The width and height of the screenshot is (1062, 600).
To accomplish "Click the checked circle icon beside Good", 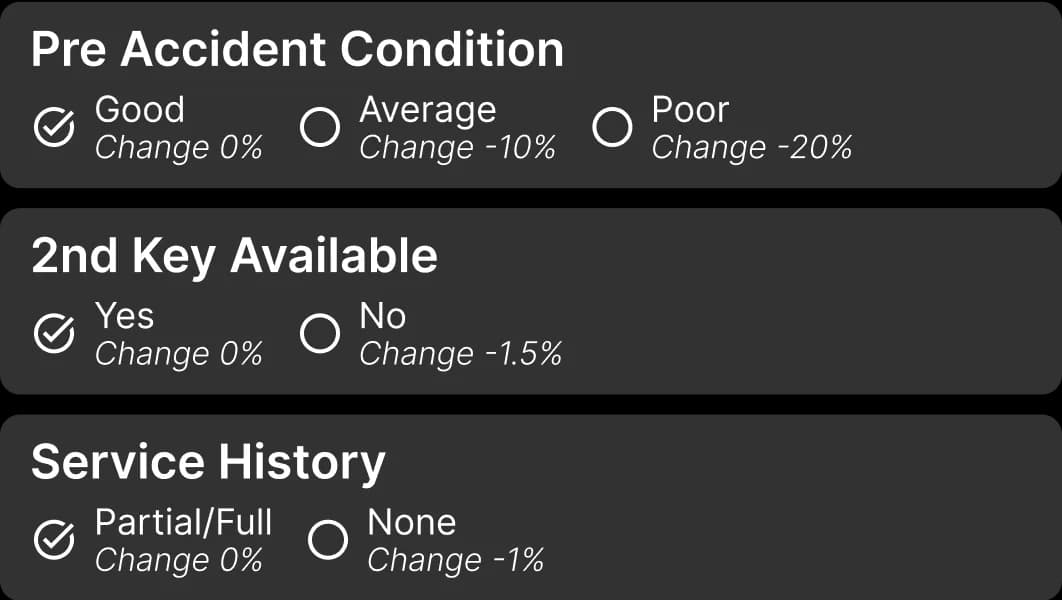I will (54, 128).
